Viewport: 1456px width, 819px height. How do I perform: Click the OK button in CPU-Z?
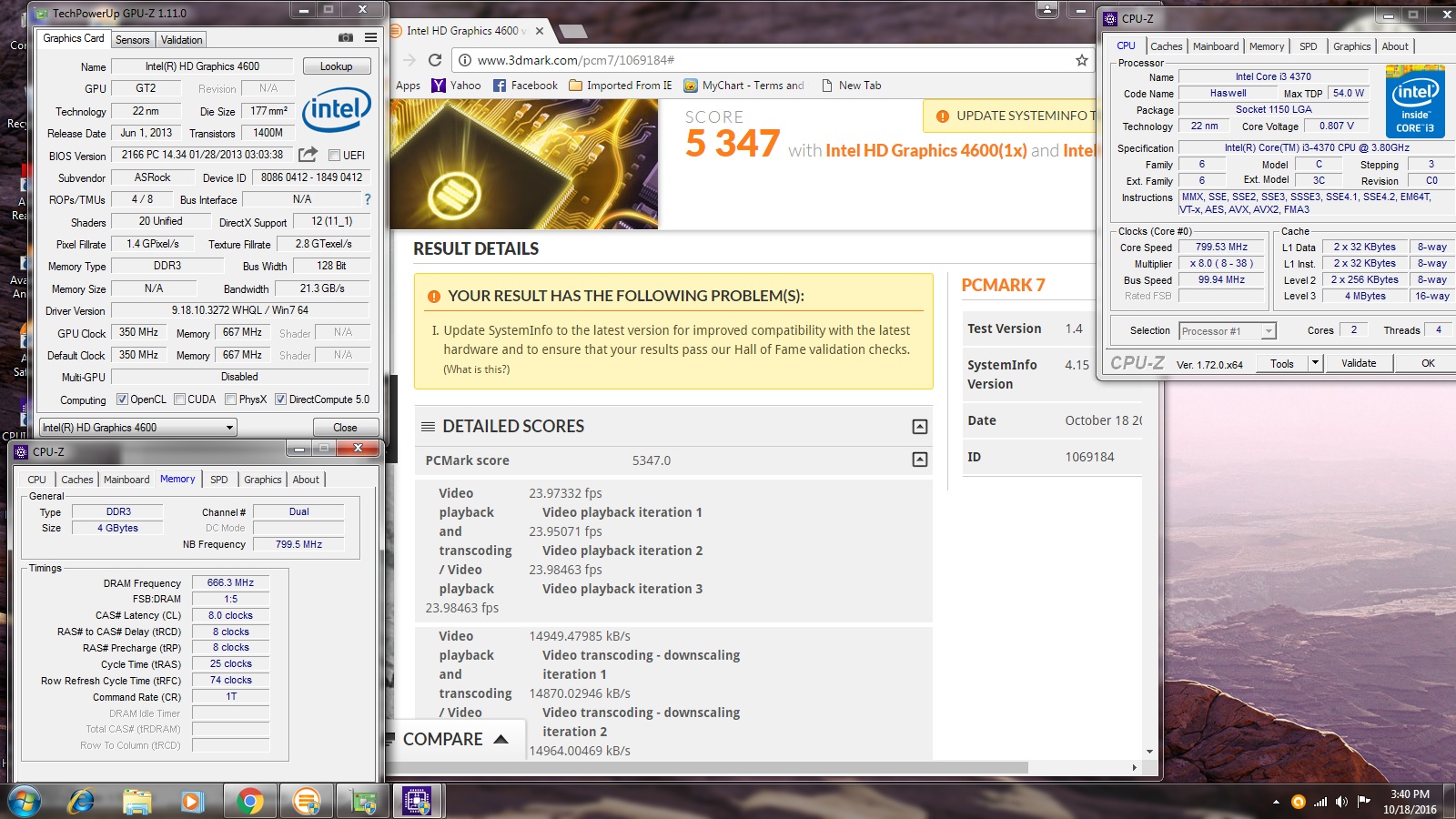(x=1428, y=363)
